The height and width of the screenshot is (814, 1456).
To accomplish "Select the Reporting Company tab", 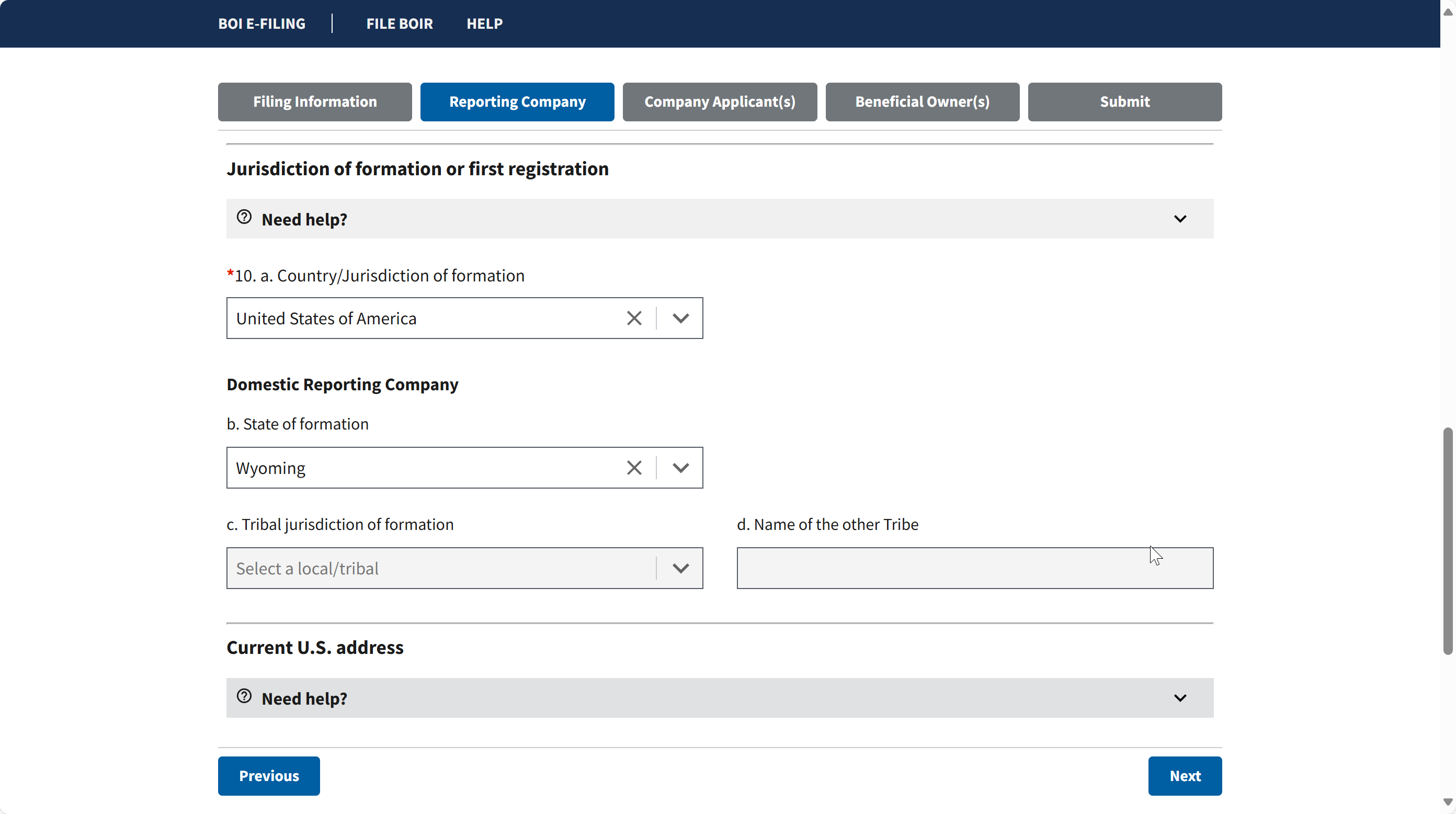I will [x=517, y=101].
